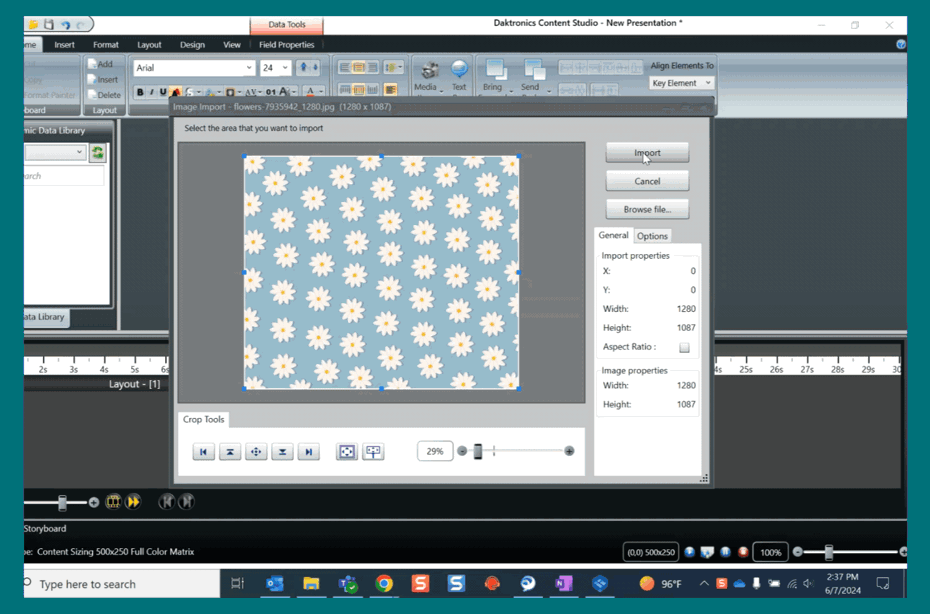The image size is (930, 614).
Task: Click the align crop to bottom icon
Action: [283, 452]
